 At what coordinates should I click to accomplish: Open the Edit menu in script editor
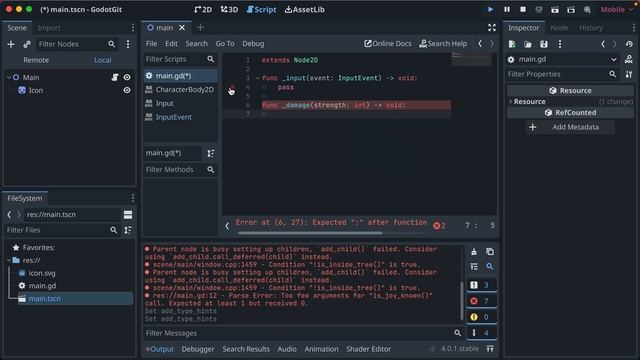171,44
